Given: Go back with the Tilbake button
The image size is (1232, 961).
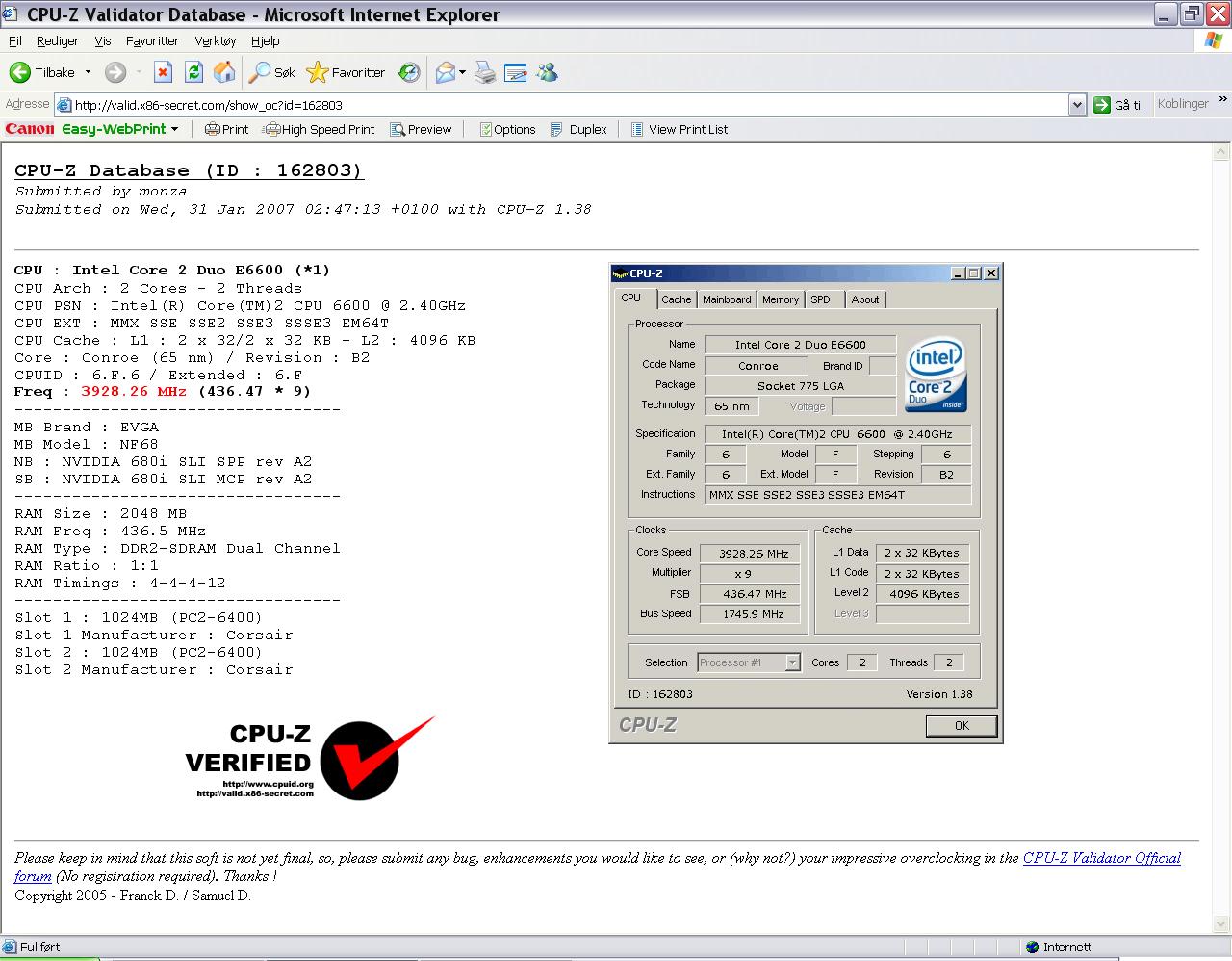Looking at the screenshot, I should tap(42, 72).
